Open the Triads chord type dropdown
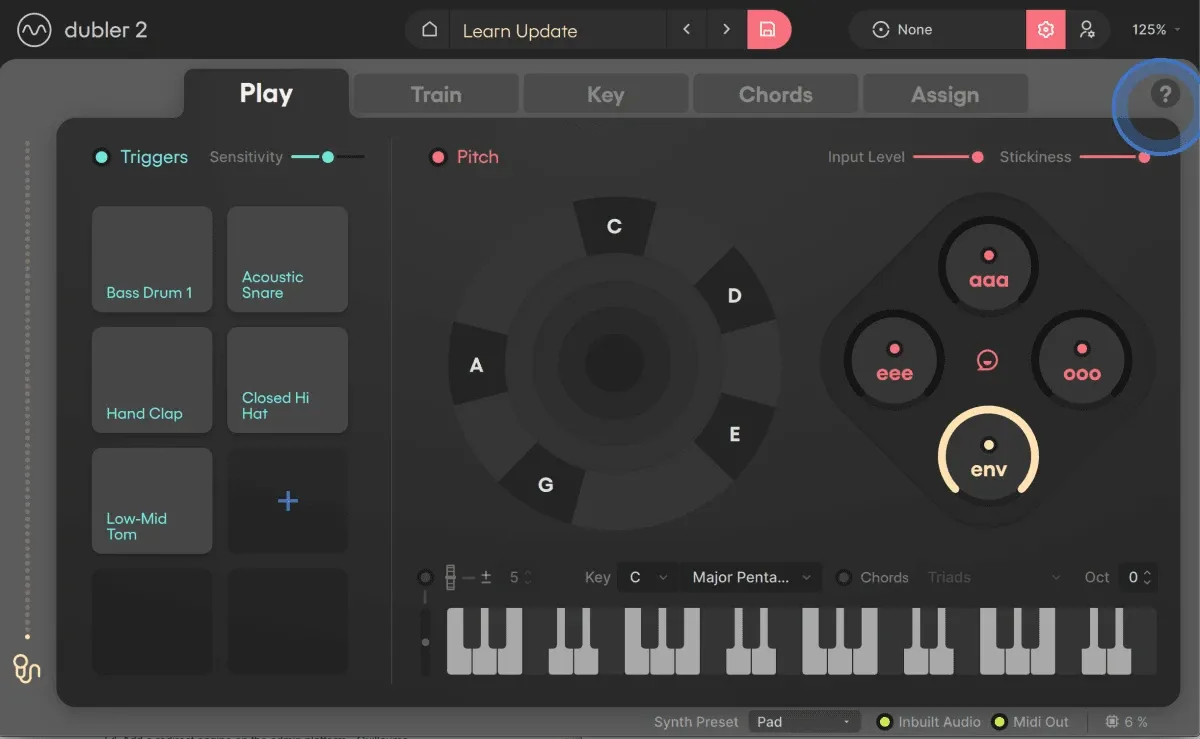This screenshot has width=1200, height=739. click(993, 577)
